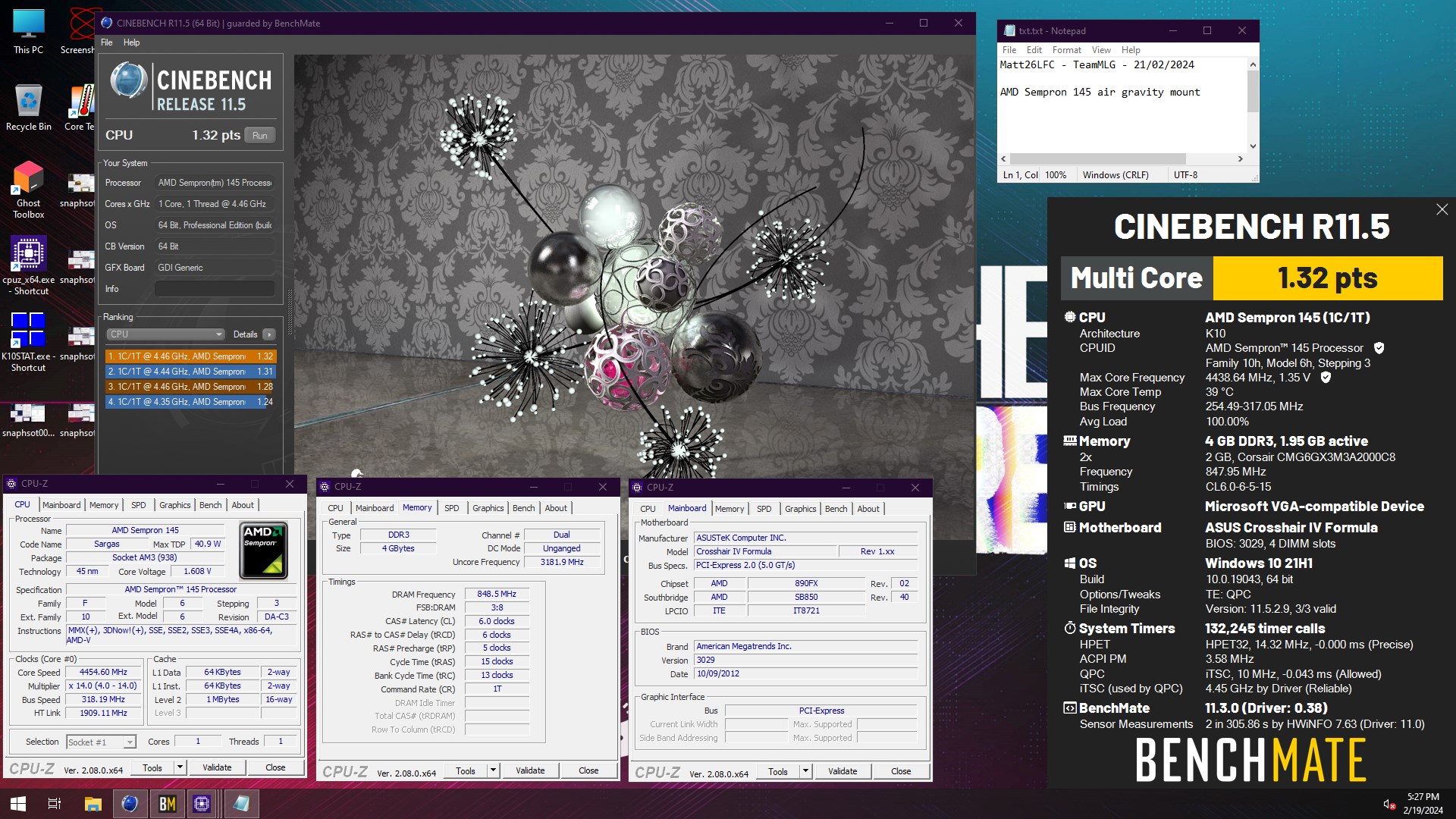Expand Tools dropdown arrow in Mainboard CPU-Z
Image resolution: width=1456 pixels, height=819 pixels.
[x=805, y=771]
